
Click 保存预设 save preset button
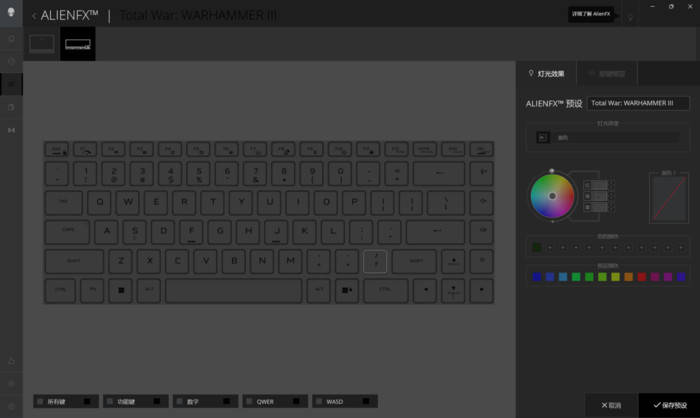[669, 405]
